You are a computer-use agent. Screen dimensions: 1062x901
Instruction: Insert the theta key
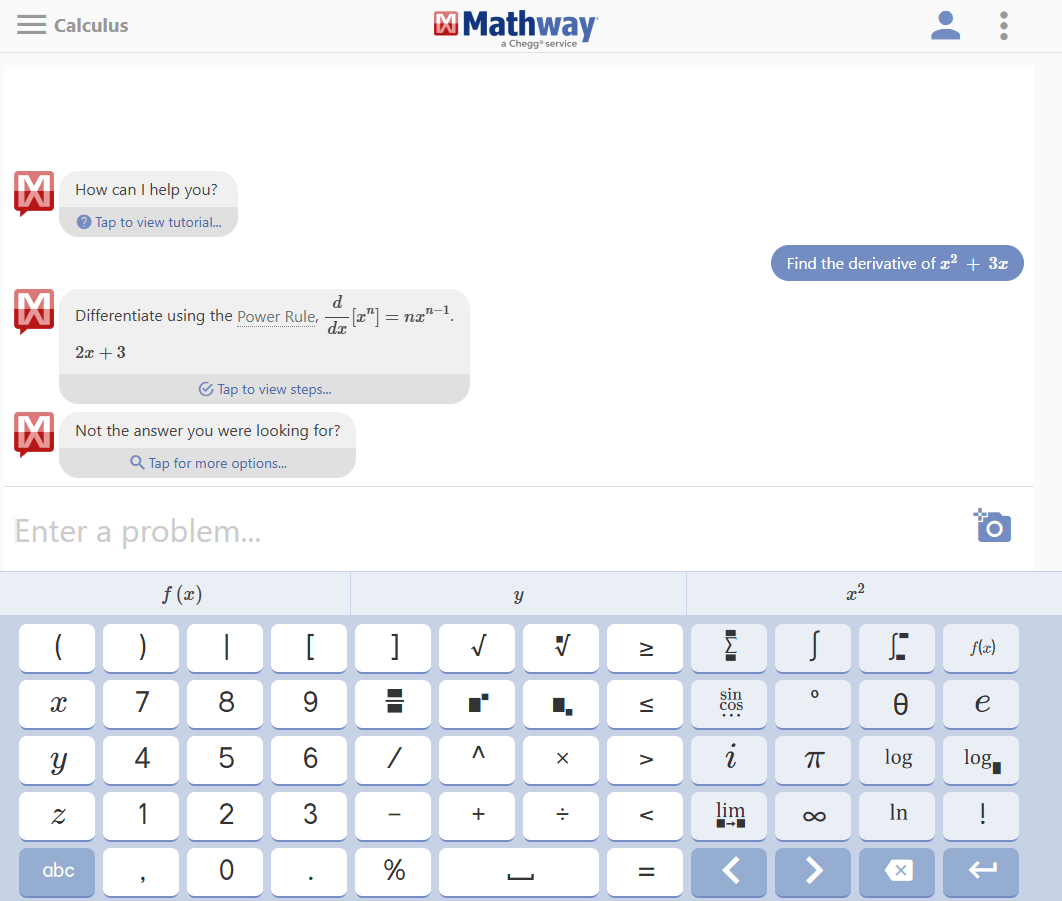pos(897,704)
